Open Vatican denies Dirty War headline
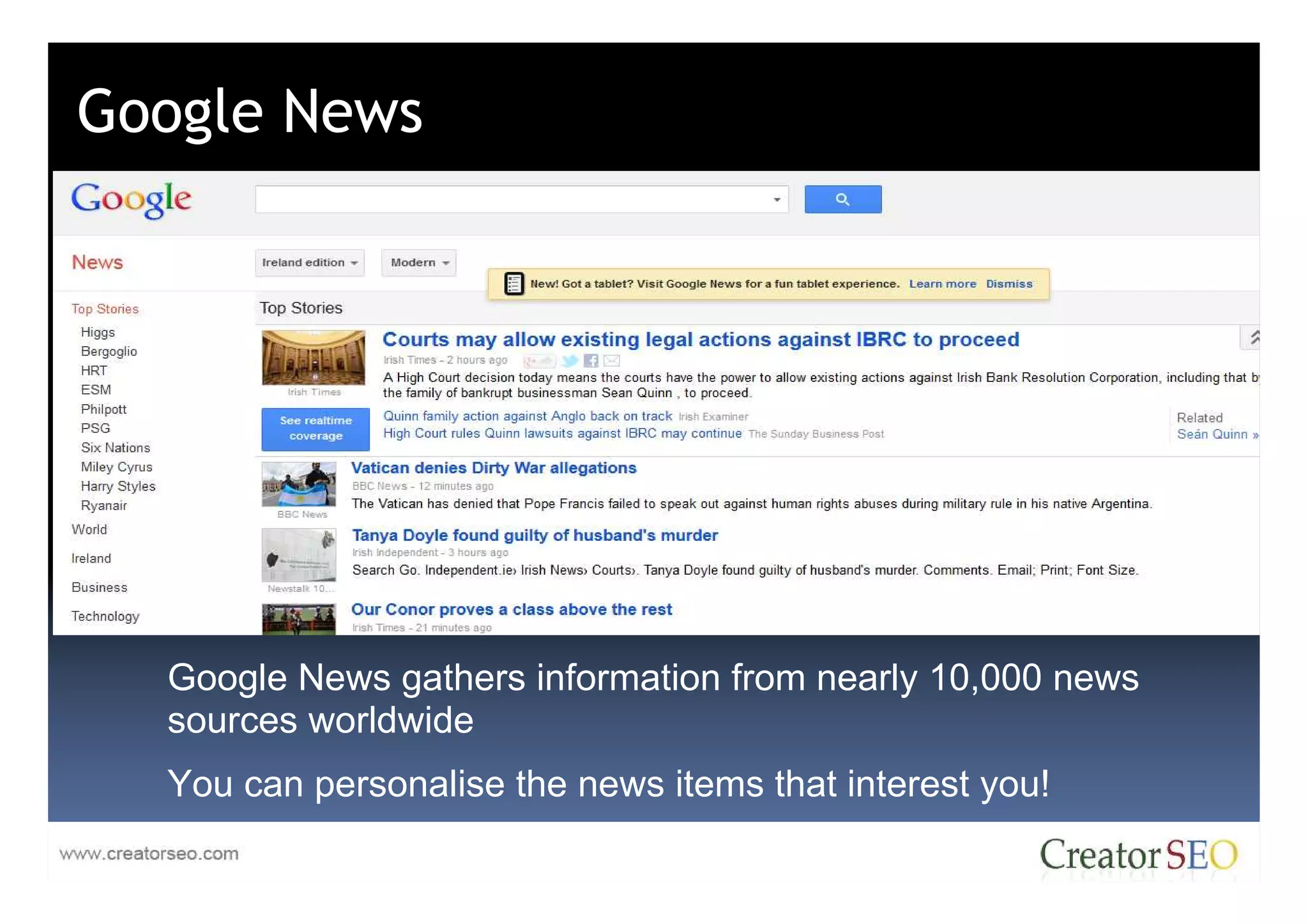 click(494, 468)
